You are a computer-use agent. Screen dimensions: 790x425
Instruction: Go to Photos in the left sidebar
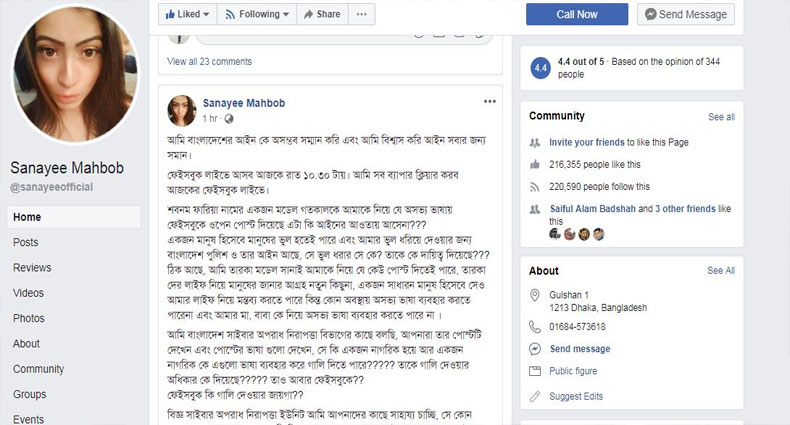29,318
